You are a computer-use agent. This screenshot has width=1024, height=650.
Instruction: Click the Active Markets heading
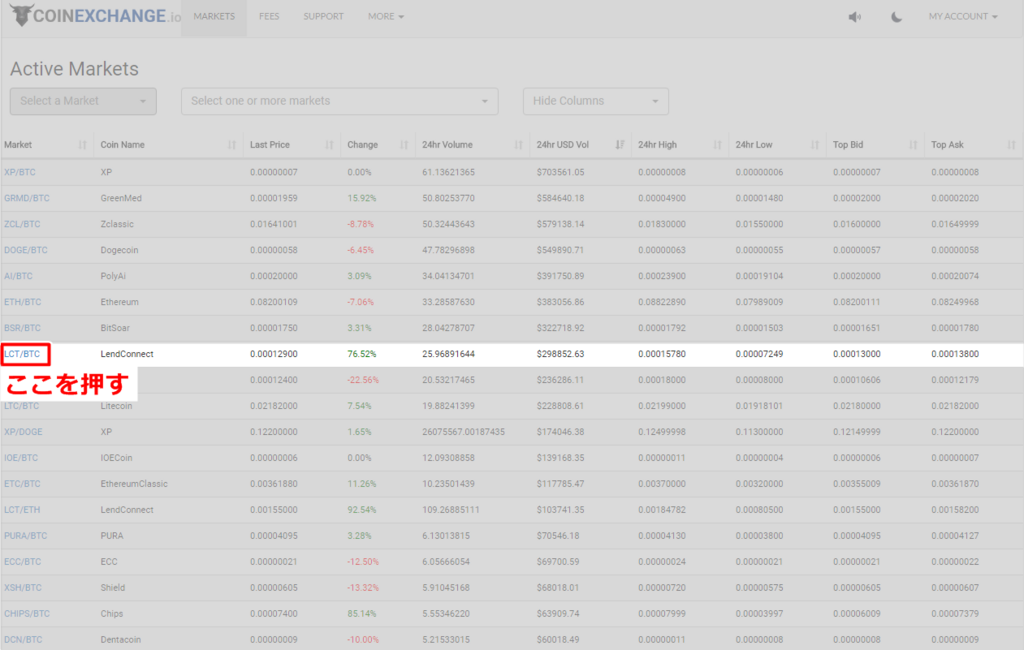point(74,69)
